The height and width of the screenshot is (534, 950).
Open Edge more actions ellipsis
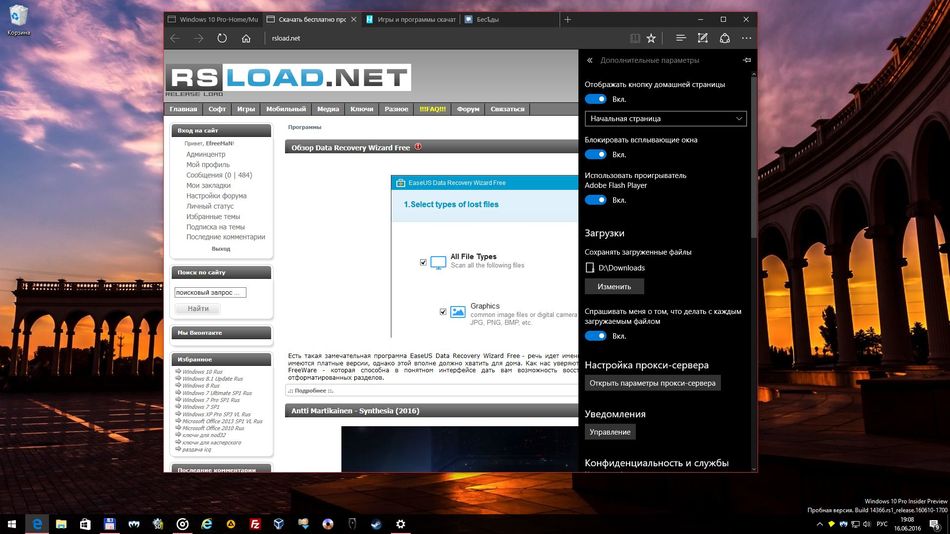point(746,38)
